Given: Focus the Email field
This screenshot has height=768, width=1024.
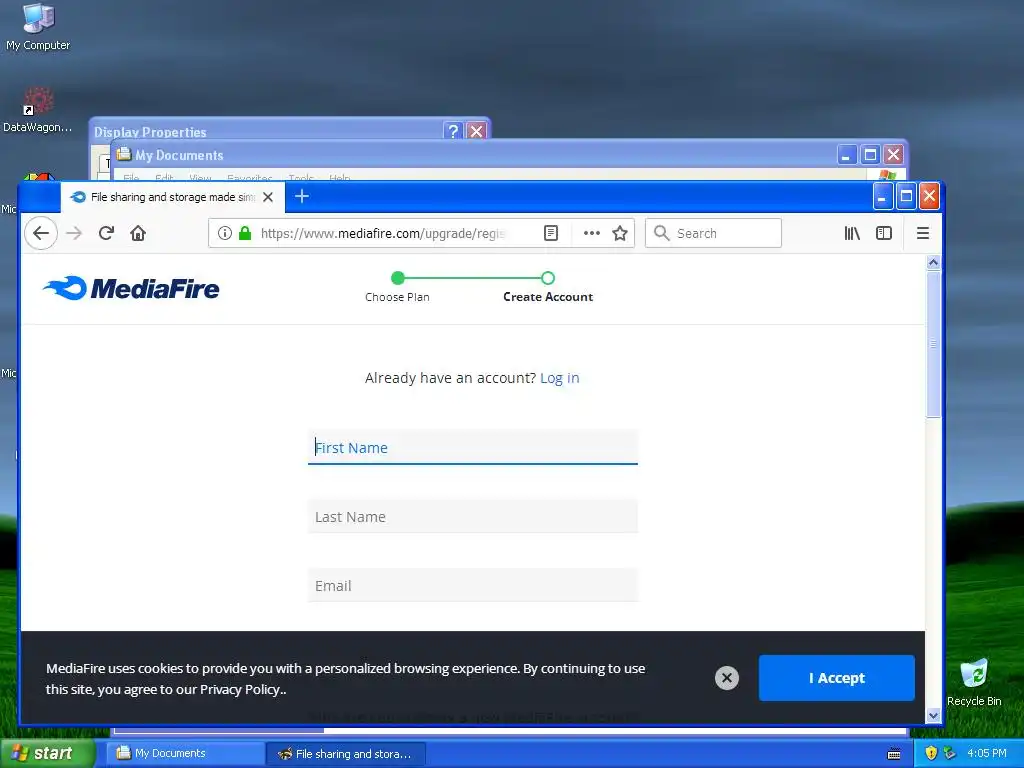Looking at the screenshot, I should pyautogui.click(x=473, y=586).
